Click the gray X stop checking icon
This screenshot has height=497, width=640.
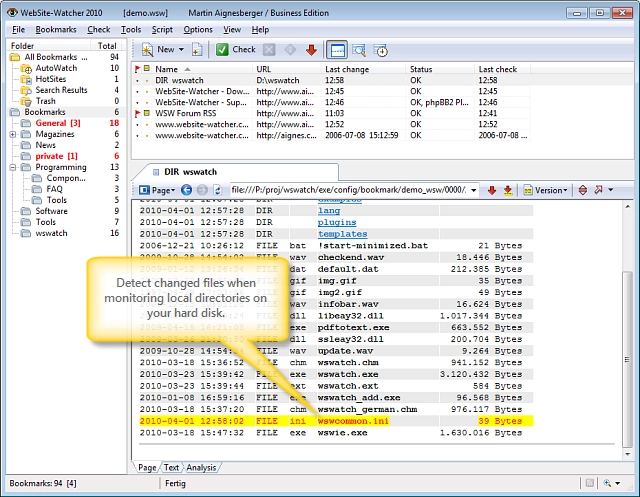269,50
